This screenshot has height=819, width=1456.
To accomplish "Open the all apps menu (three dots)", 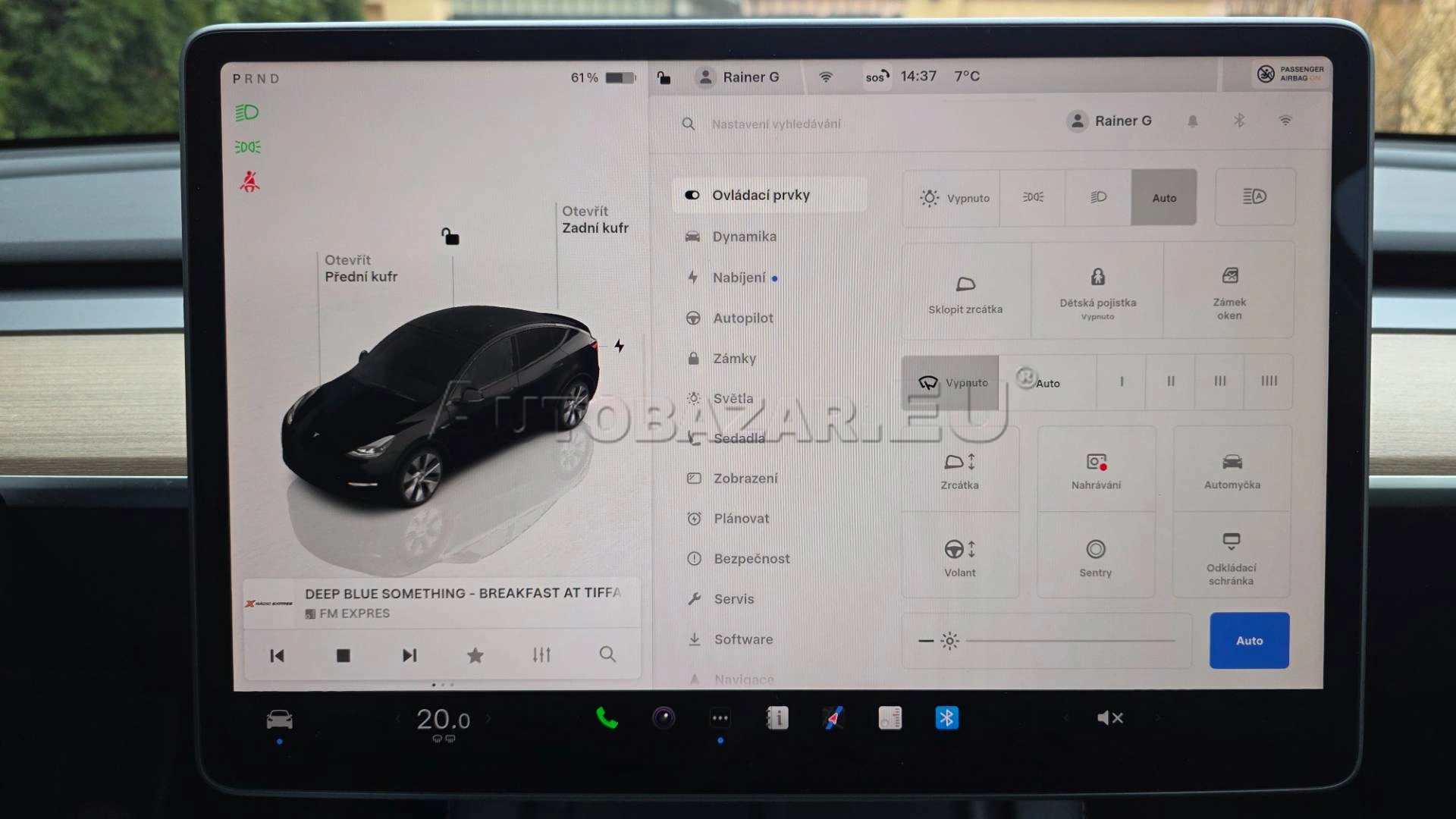I will (x=720, y=718).
